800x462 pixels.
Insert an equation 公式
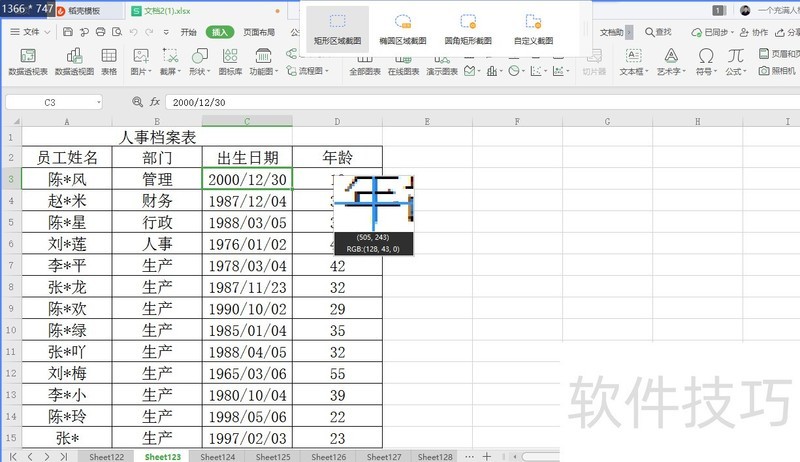(x=736, y=62)
